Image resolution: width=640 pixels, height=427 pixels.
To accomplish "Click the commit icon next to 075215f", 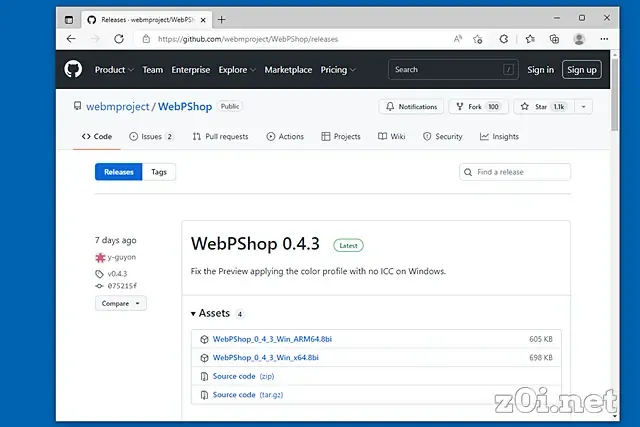I will pyautogui.click(x=99, y=286).
